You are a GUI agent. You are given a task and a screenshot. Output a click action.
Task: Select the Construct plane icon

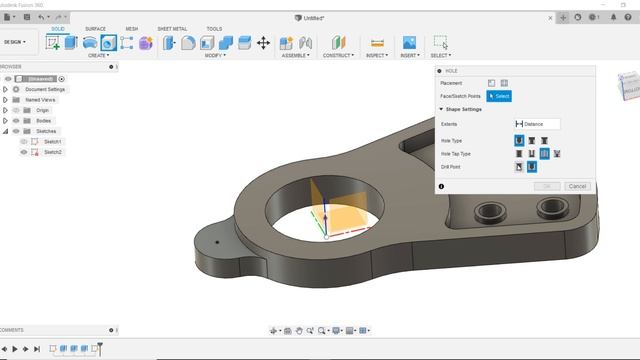(x=338, y=42)
